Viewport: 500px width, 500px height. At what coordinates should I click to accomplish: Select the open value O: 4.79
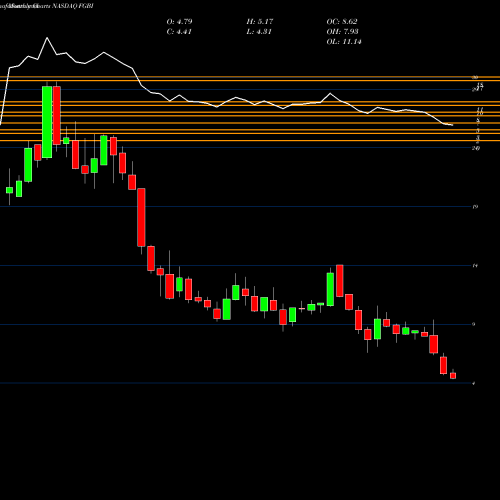point(179,22)
